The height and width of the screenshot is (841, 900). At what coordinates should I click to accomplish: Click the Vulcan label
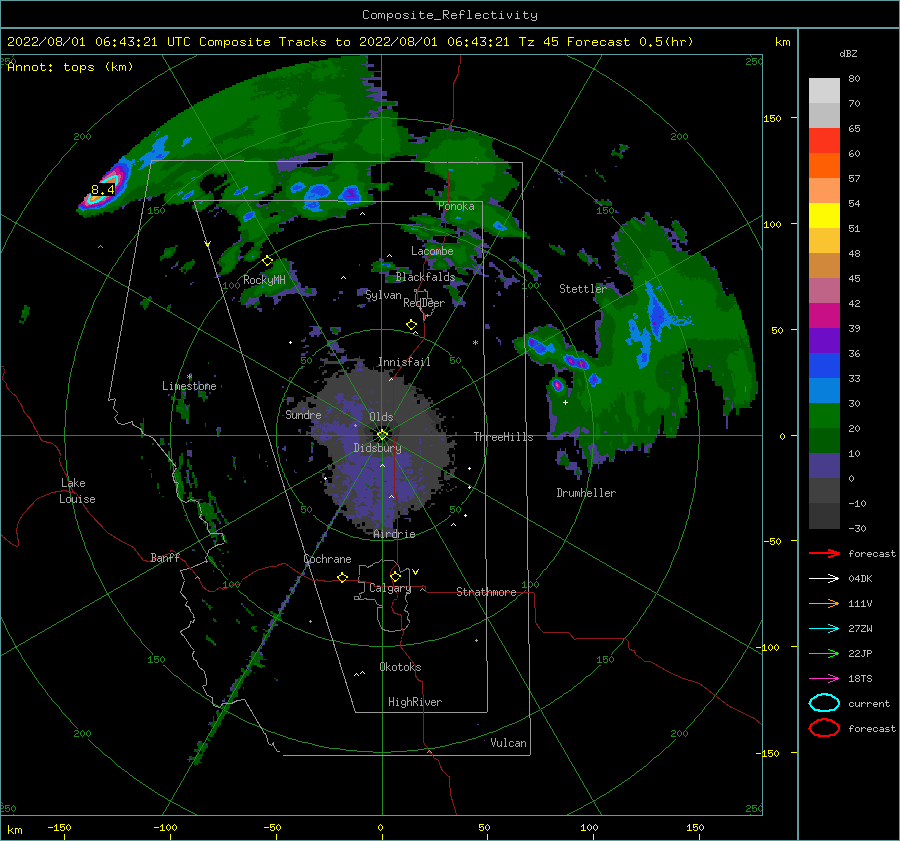pyautogui.click(x=509, y=743)
